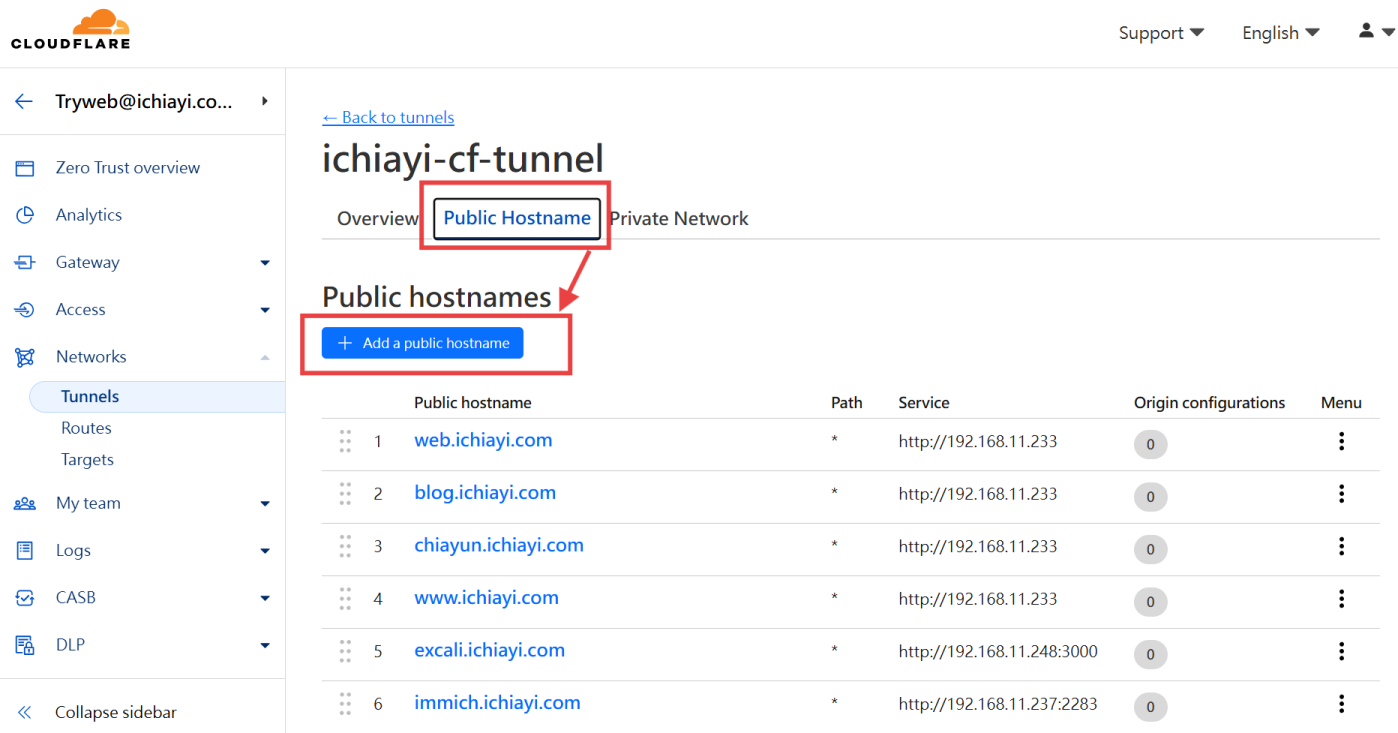The height and width of the screenshot is (733, 1398).
Task: Expand the DLP section arrow
Action: coord(265,645)
